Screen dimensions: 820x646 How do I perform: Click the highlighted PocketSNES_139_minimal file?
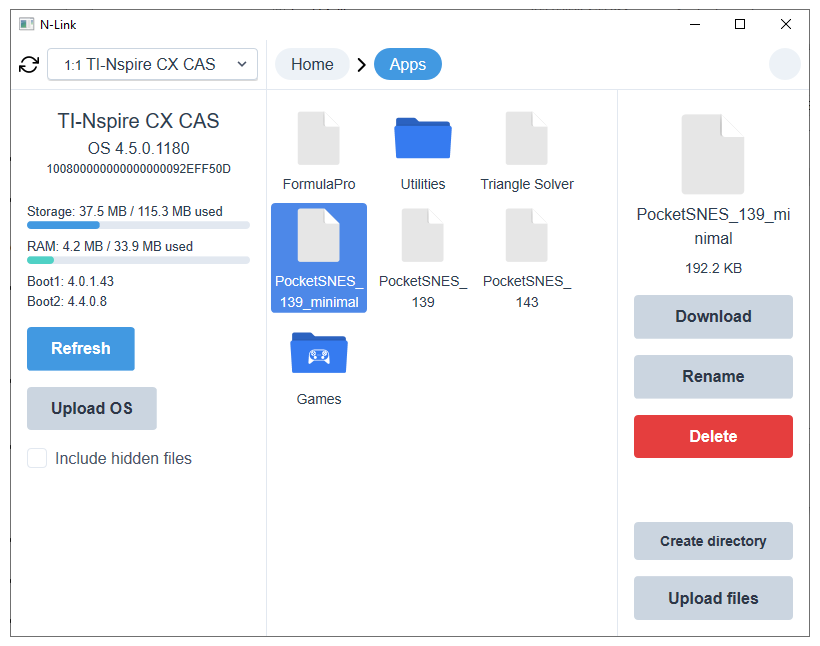[x=319, y=258]
